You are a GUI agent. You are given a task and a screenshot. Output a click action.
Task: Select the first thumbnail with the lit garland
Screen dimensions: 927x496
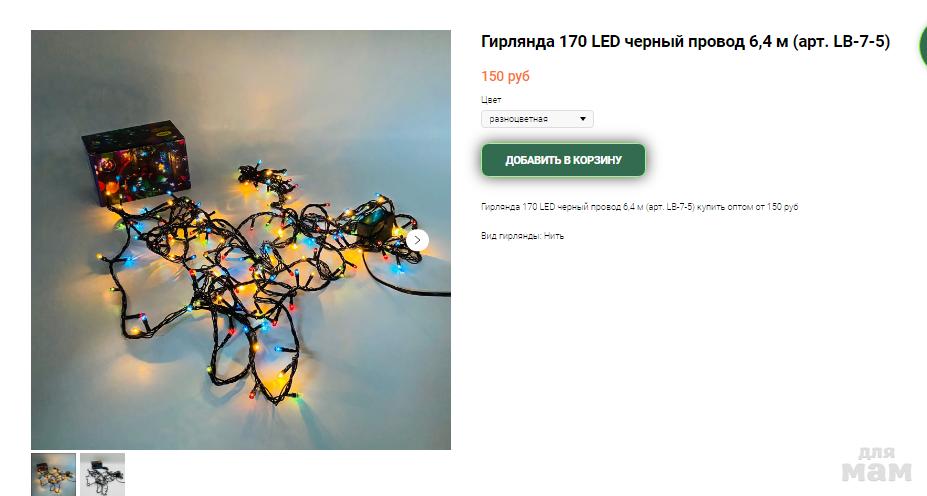(53, 475)
